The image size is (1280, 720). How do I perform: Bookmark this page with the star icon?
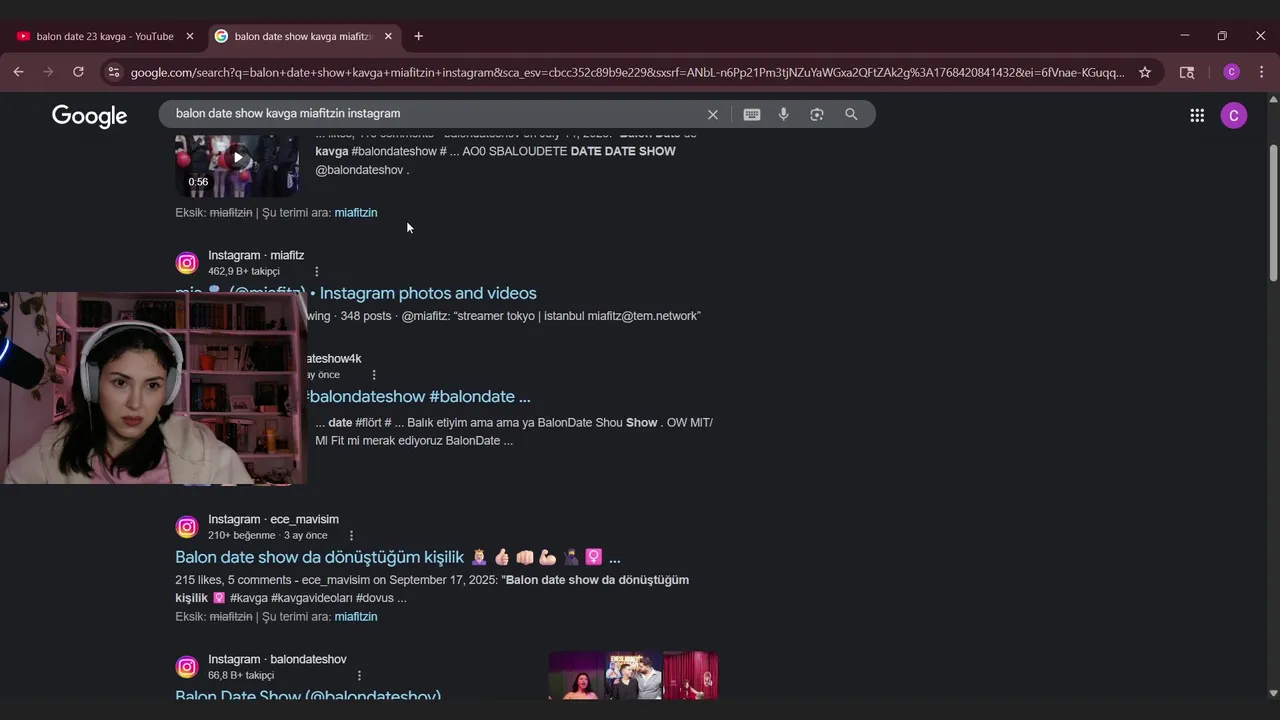[x=1145, y=72]
